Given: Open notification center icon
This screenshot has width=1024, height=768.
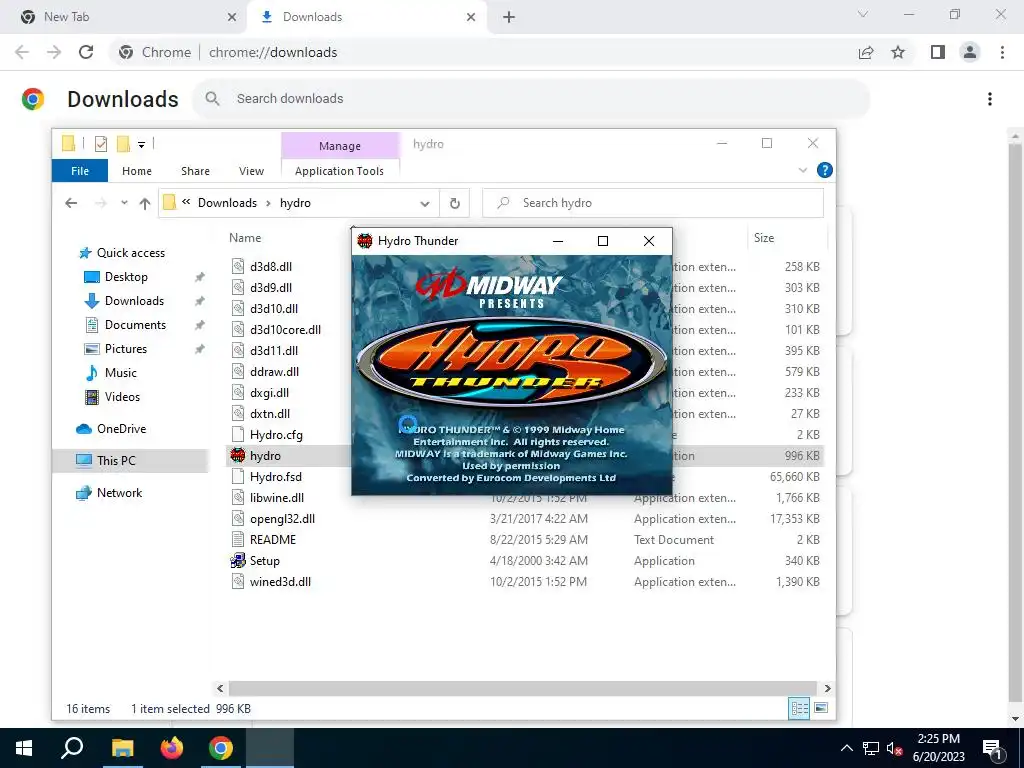Looking at the screenshot, I should pyautogui.click(x=992, y=748).
